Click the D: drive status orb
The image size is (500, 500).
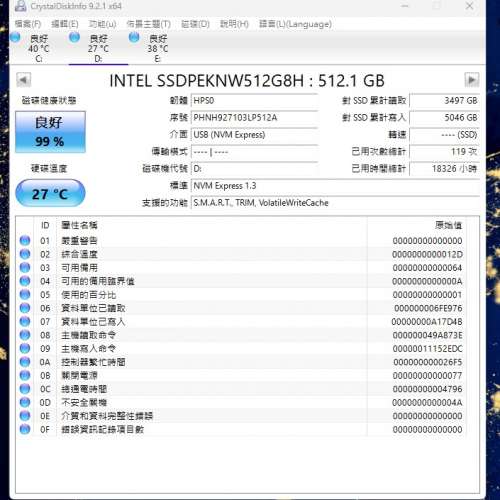click(74, 37)
